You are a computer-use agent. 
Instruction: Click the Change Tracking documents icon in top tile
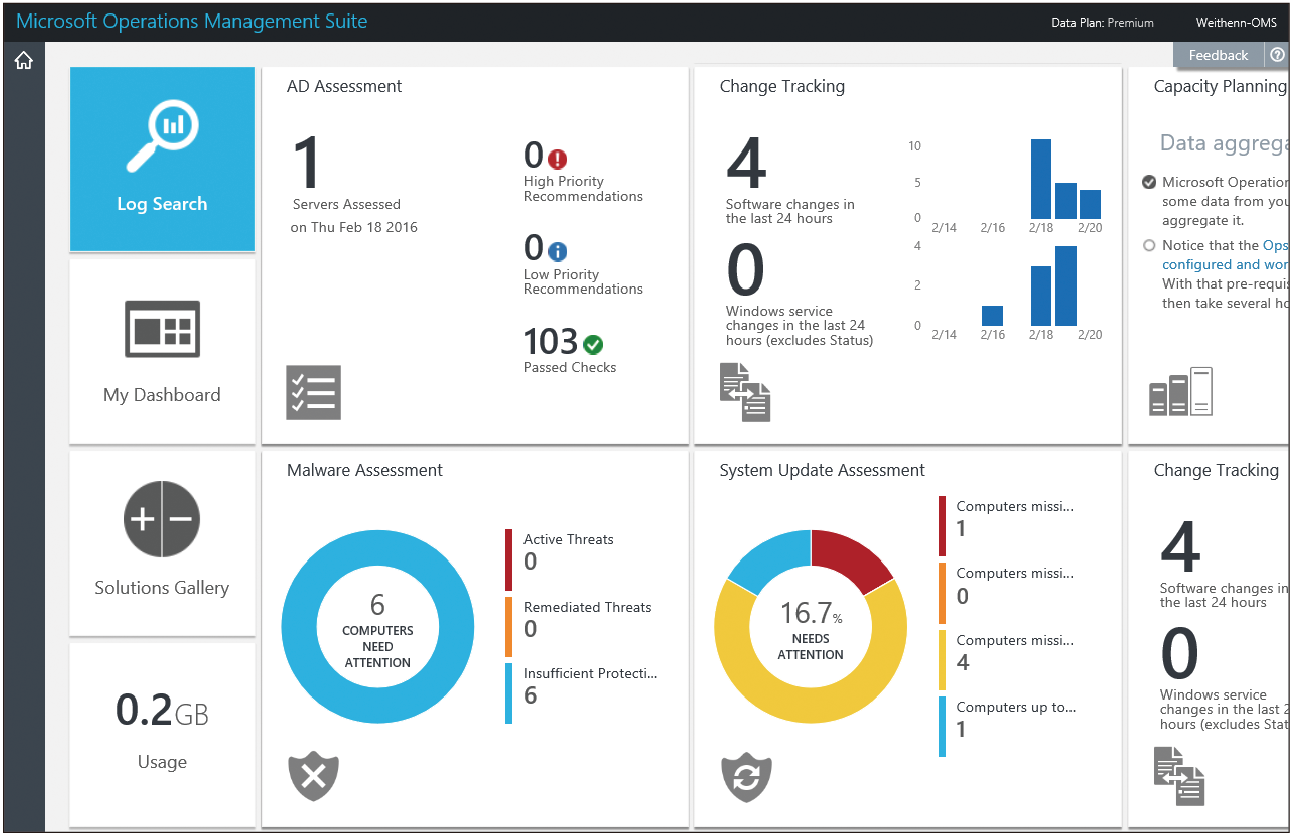tap(745, 392)
